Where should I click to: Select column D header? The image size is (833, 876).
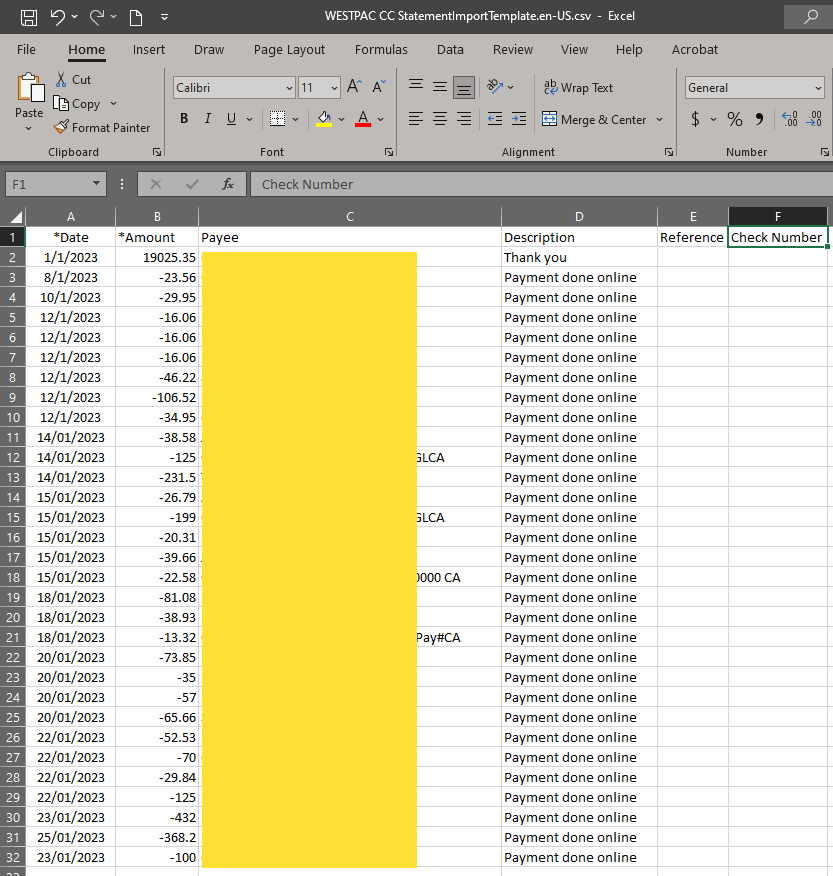coord(579,217)
